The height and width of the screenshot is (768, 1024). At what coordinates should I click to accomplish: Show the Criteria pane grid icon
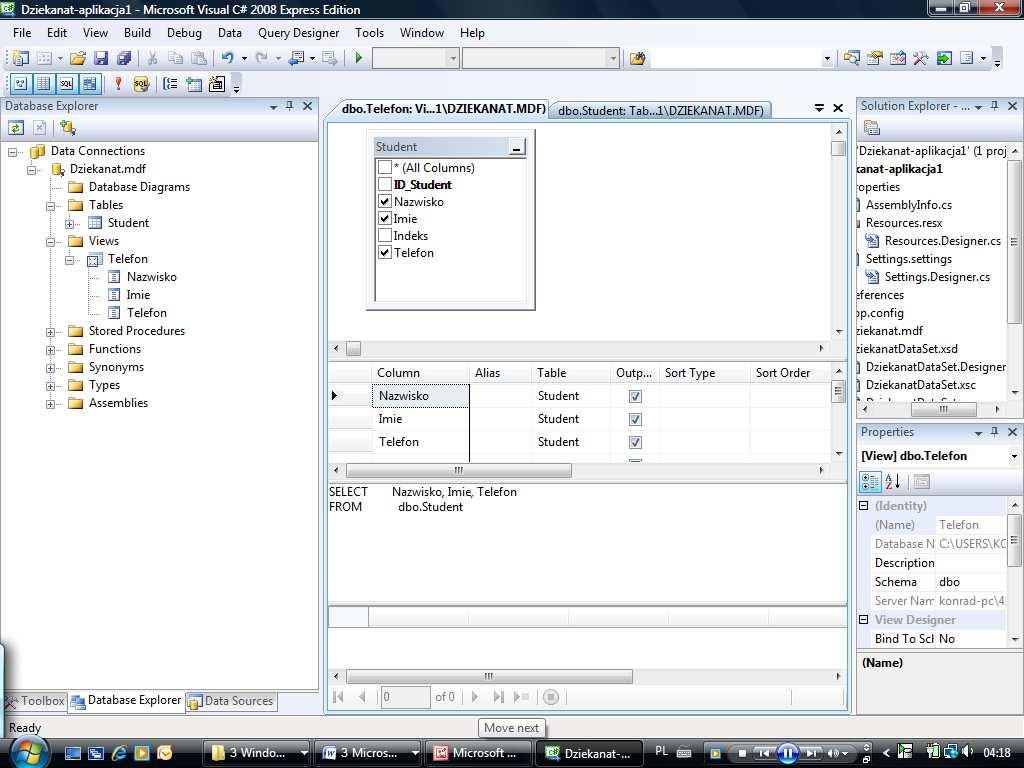pyautogui.click(x=43, y=84)
